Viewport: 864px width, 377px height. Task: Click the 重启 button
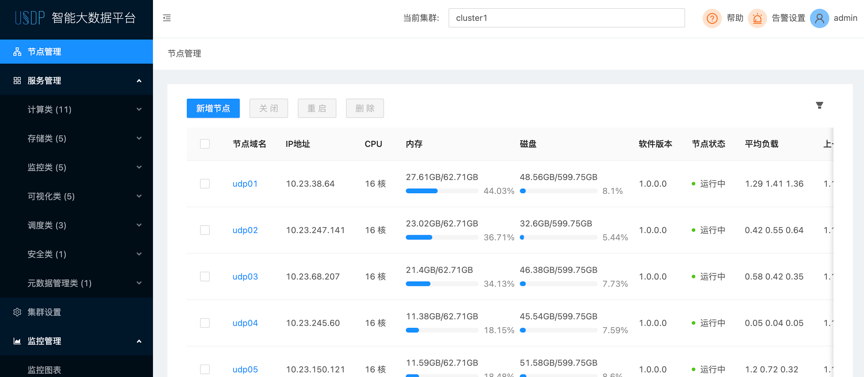[x=317, y=109]
